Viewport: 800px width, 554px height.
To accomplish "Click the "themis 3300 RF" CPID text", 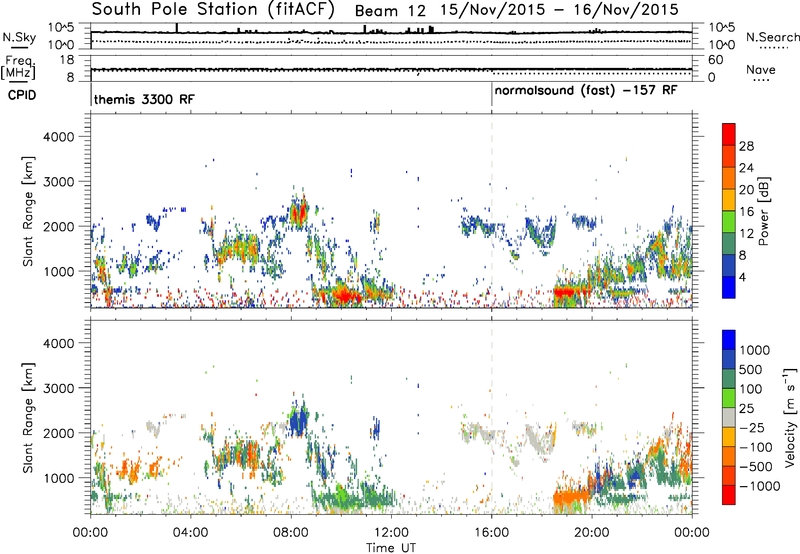I will pyautogui.click(x=144, y=99).
